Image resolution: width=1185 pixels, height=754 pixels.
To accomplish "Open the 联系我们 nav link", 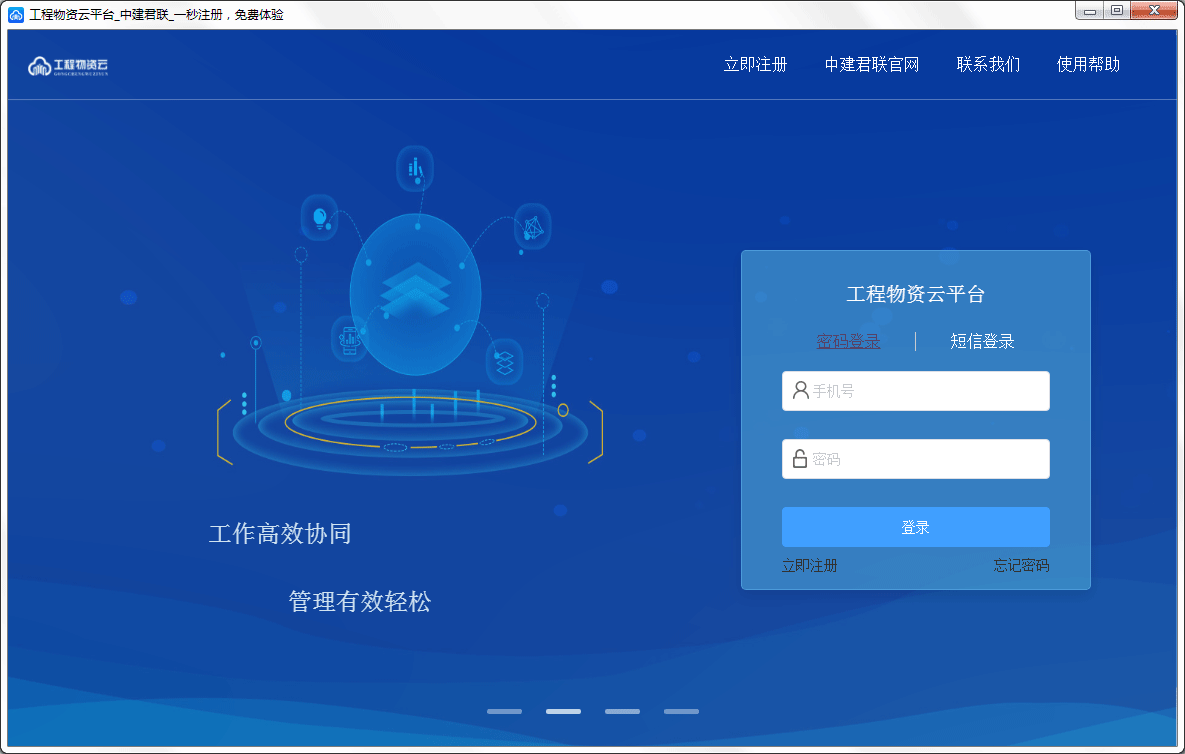I will (x=988, y=64).
